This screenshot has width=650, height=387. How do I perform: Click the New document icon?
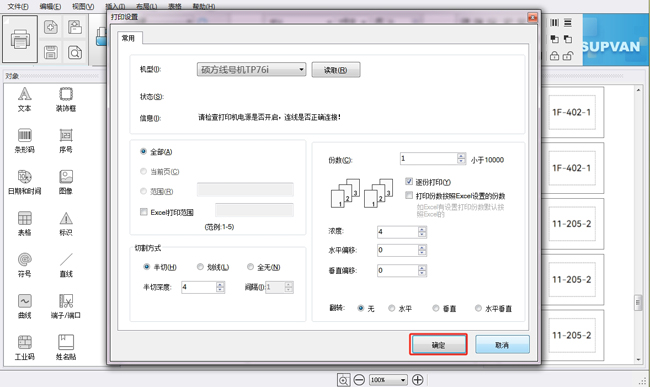point(51,27)
